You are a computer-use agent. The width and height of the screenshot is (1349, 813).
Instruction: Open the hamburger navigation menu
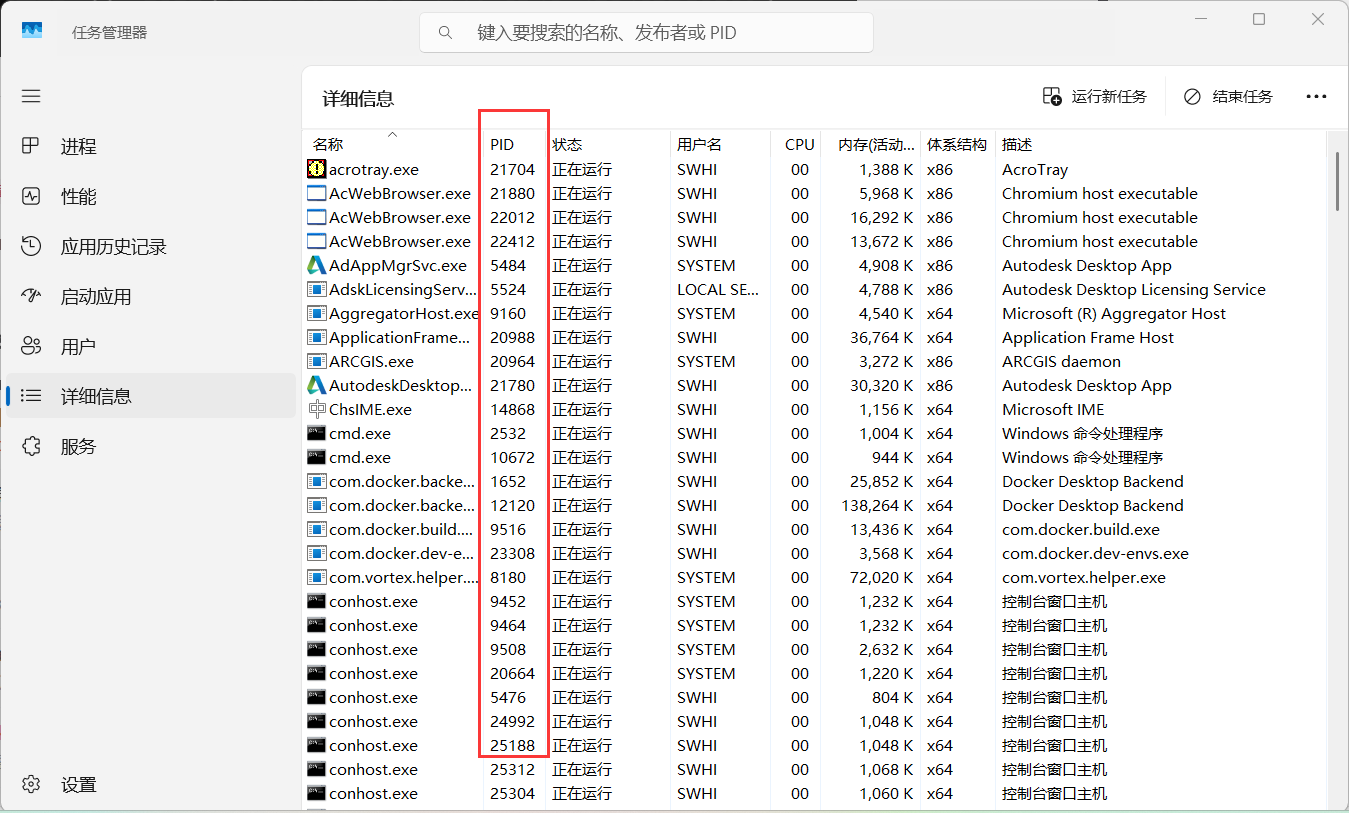(x=31, y=96)
